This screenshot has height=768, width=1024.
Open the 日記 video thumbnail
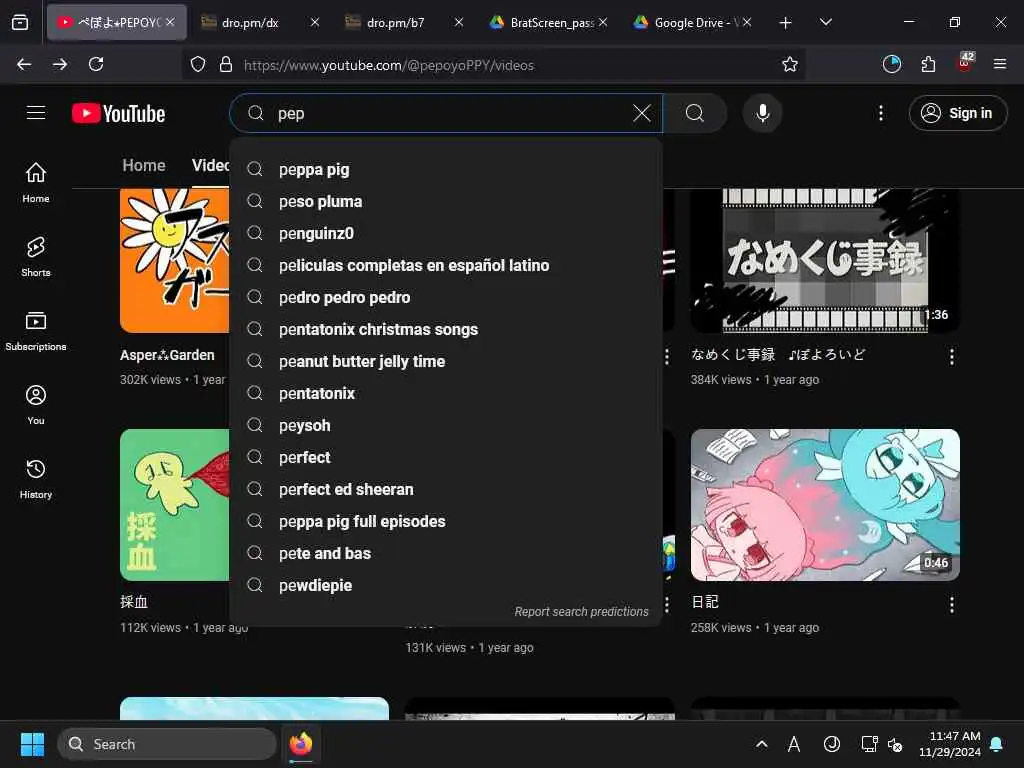click(825, 505)
